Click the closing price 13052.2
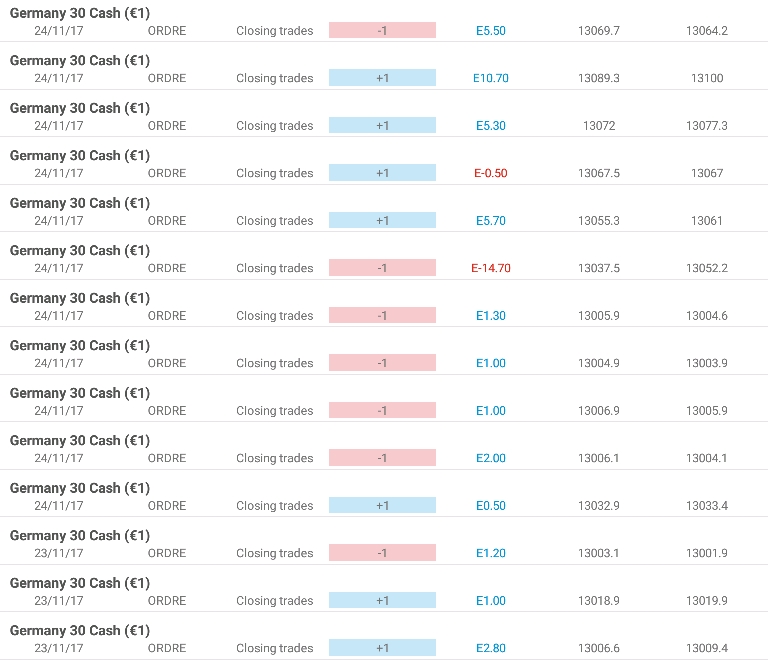 (707, 268)
